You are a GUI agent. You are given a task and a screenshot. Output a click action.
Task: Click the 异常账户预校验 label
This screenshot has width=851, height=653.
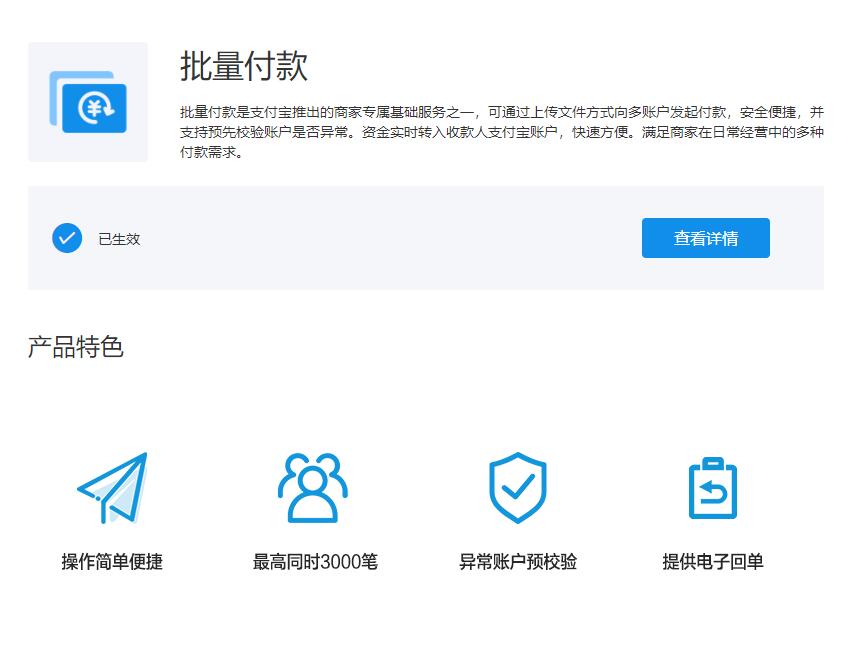tap(518, 561)
